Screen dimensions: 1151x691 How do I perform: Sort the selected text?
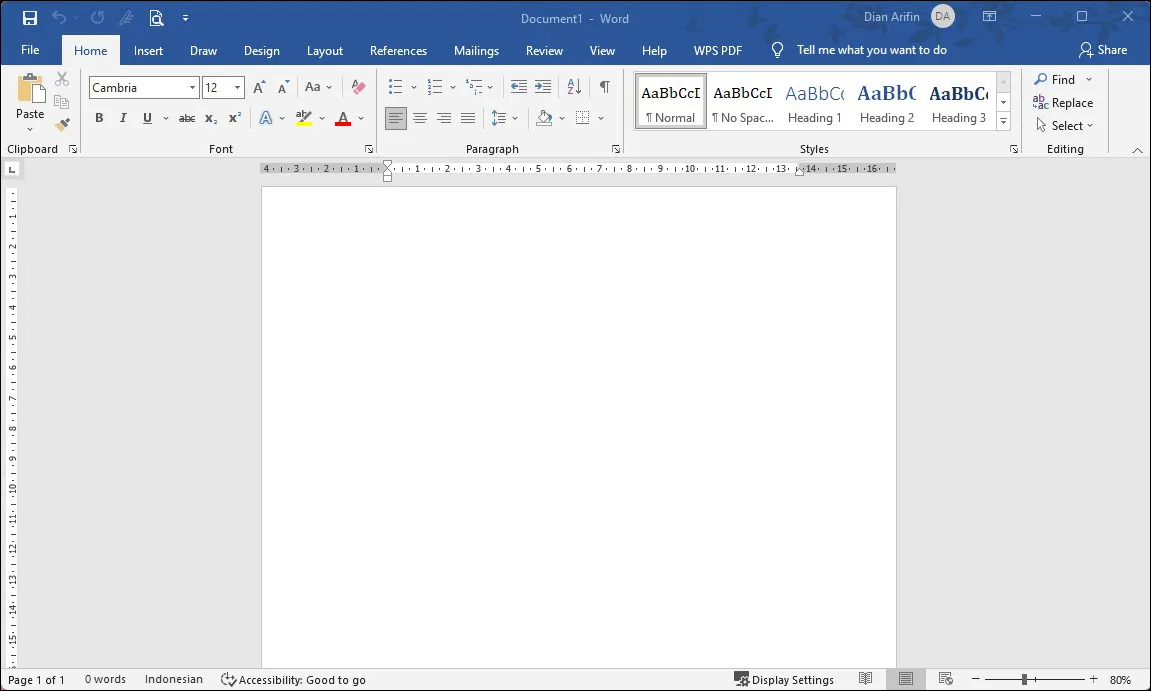coord(573,87)
